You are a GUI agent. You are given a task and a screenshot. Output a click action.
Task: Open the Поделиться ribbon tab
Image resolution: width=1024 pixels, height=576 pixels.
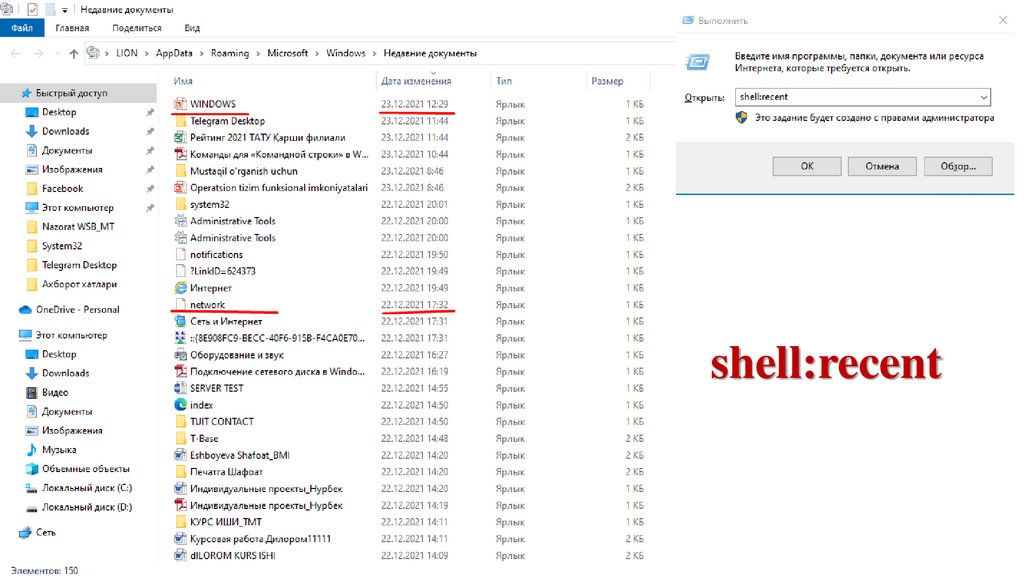(136, 28)
